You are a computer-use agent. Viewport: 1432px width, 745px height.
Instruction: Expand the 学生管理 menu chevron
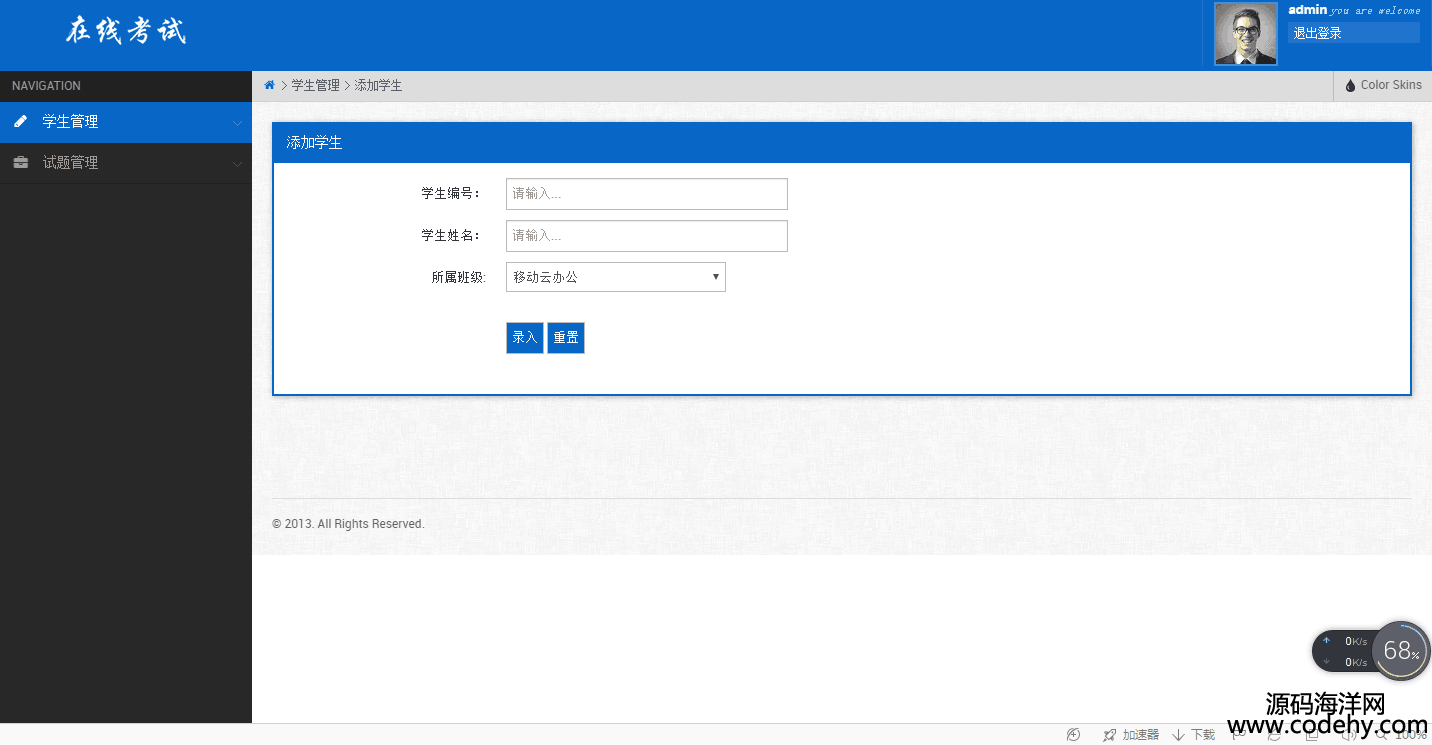click(237, 123)
